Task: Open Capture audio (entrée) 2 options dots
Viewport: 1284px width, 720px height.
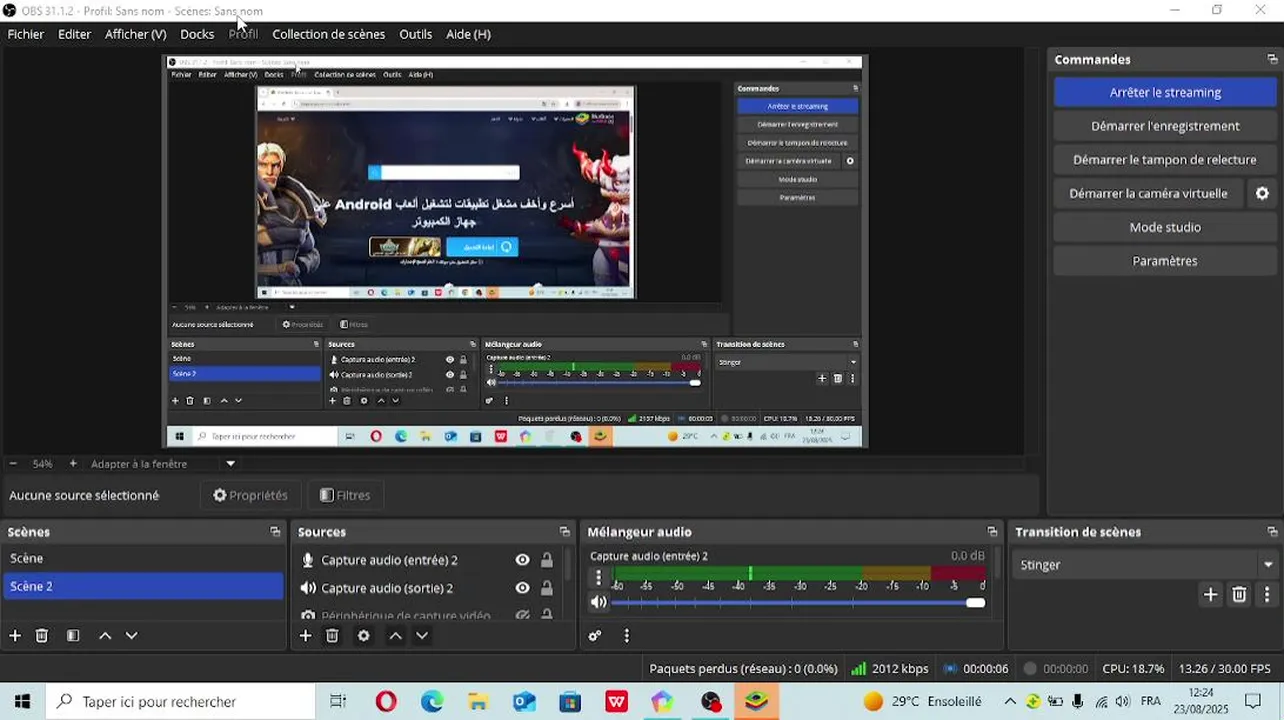Action: click(x=598, y=578)
